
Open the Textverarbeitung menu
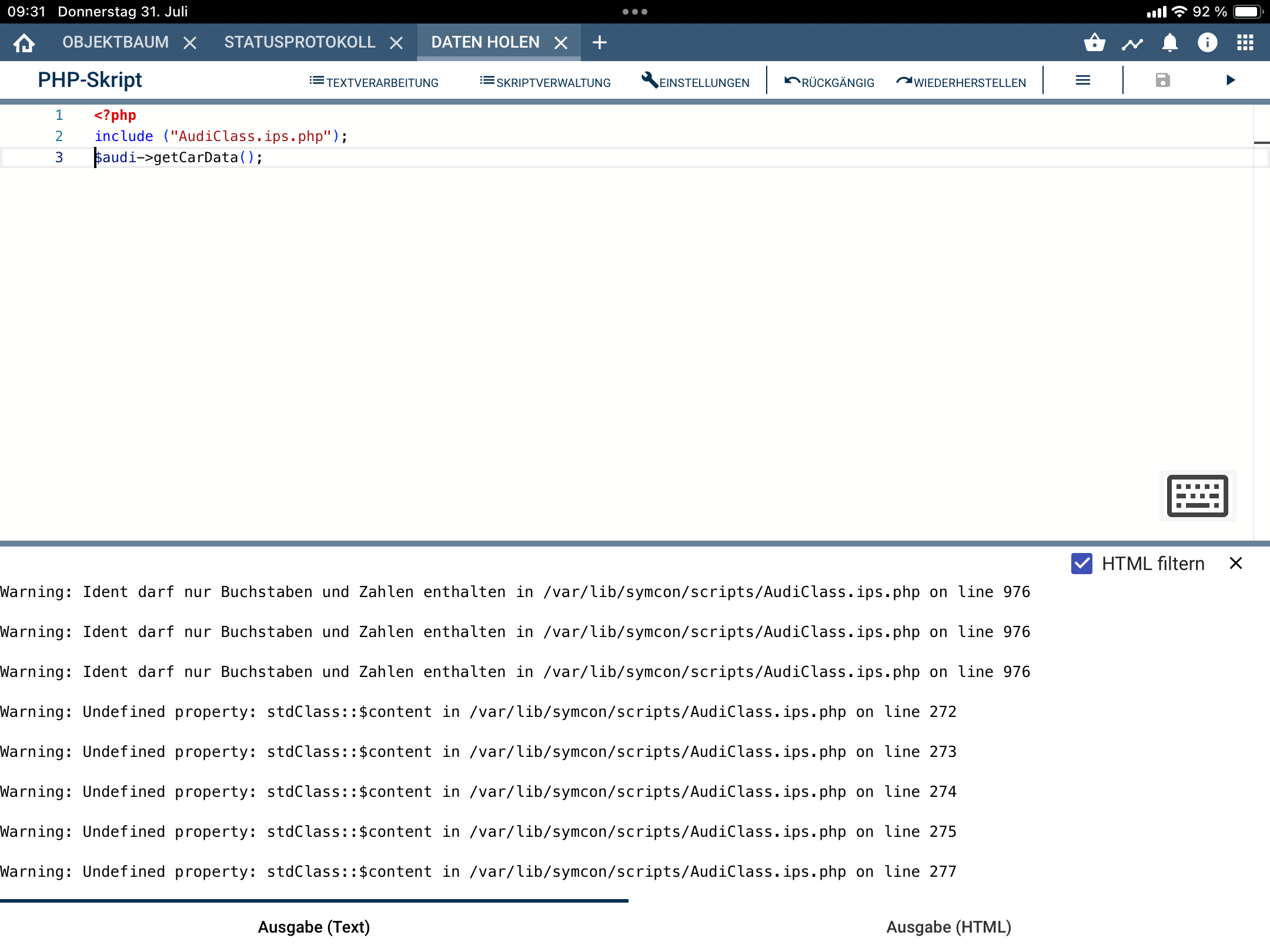click(374, 82)
